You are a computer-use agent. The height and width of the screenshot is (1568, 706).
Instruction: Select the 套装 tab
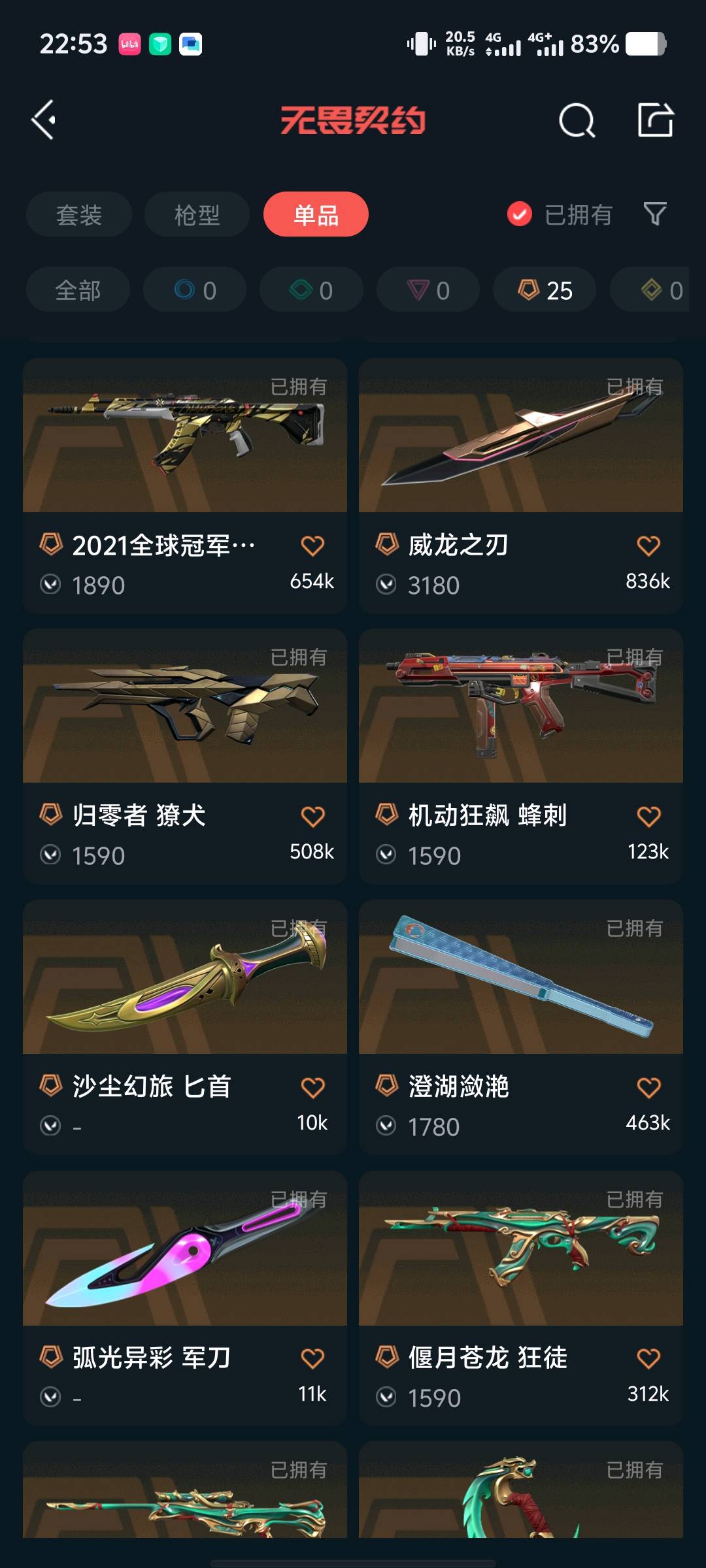[79, 214]
